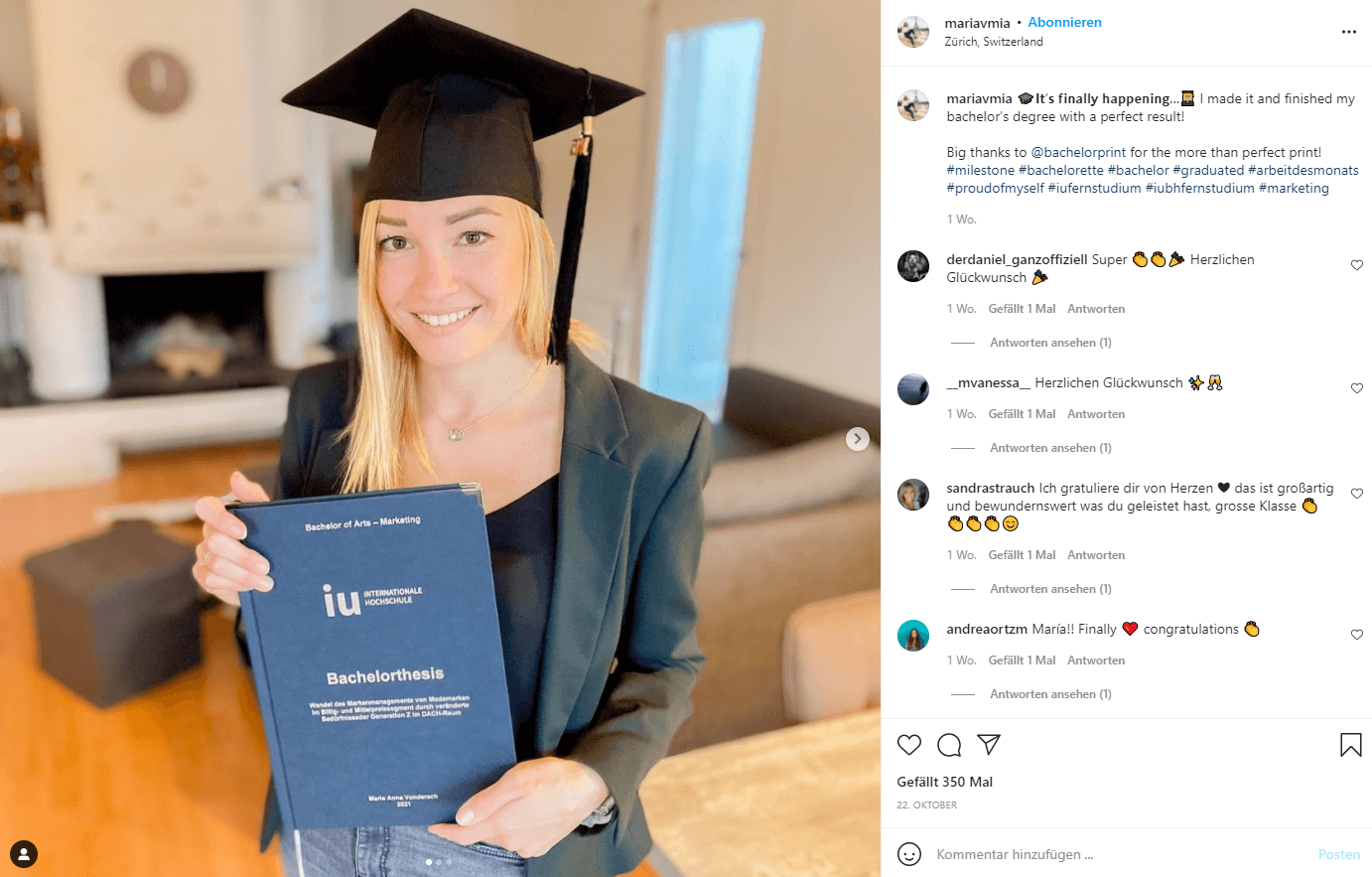Click Abonnieren to follow mariavmia

pyautogui.click(x=1064, y=22)
